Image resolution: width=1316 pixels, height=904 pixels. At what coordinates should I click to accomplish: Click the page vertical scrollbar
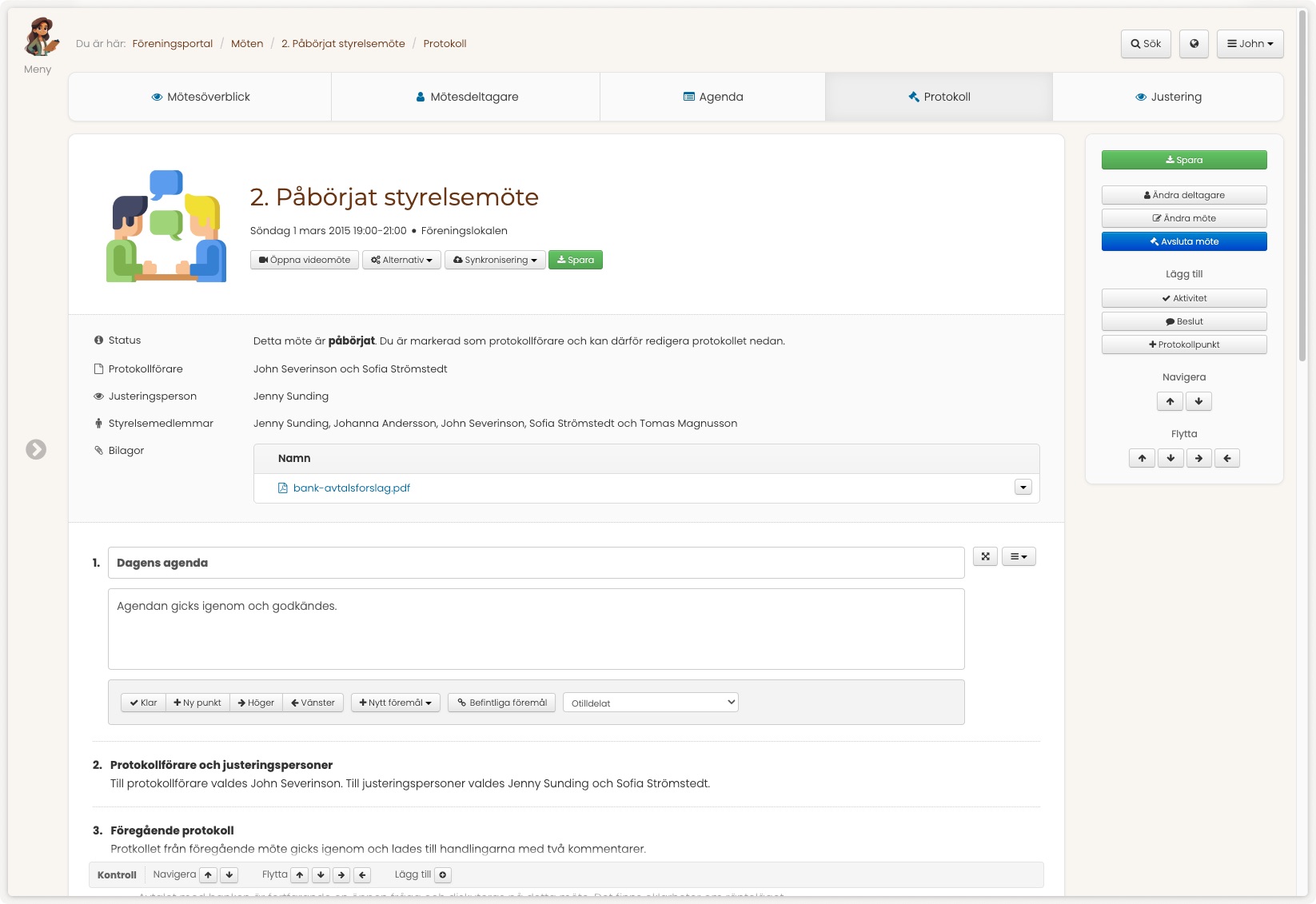pyautogui.click(x=1302, y=184)
